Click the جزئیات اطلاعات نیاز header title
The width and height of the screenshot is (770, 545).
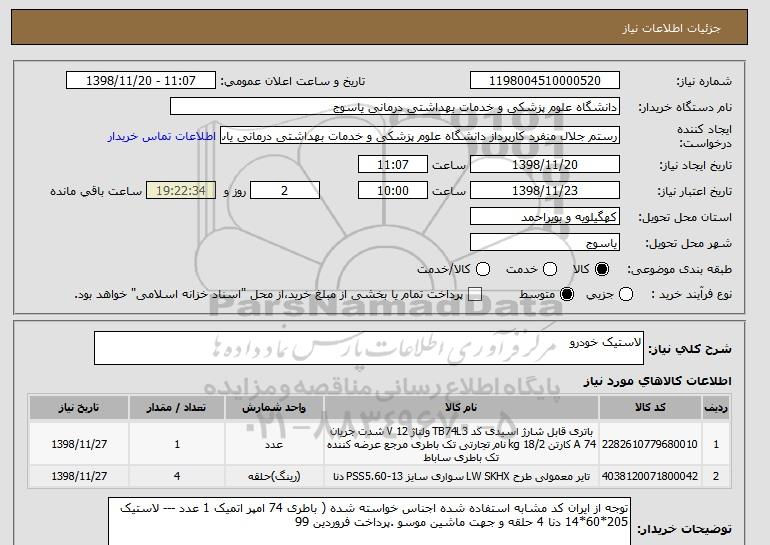(671, 28)
